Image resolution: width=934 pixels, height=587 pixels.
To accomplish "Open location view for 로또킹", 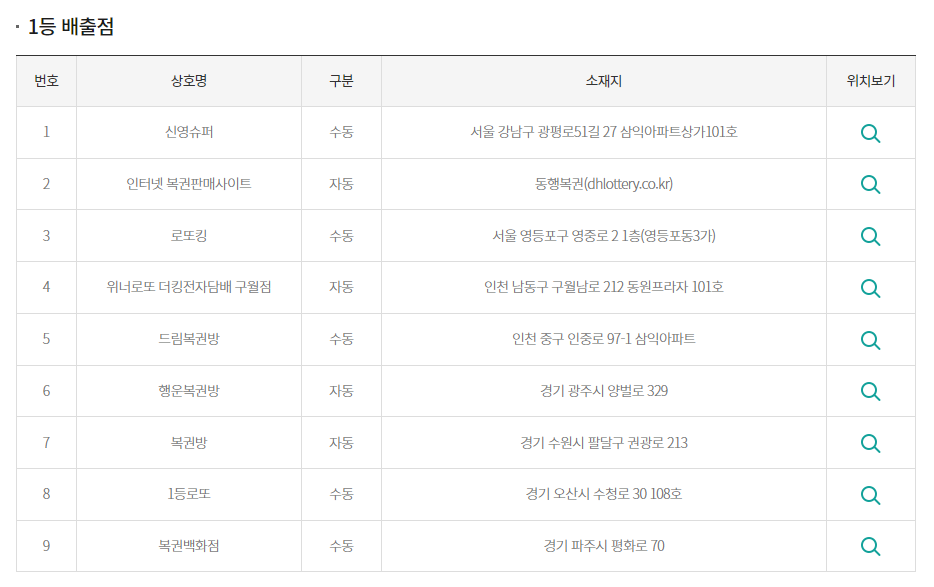I will (x=869, y=236).
